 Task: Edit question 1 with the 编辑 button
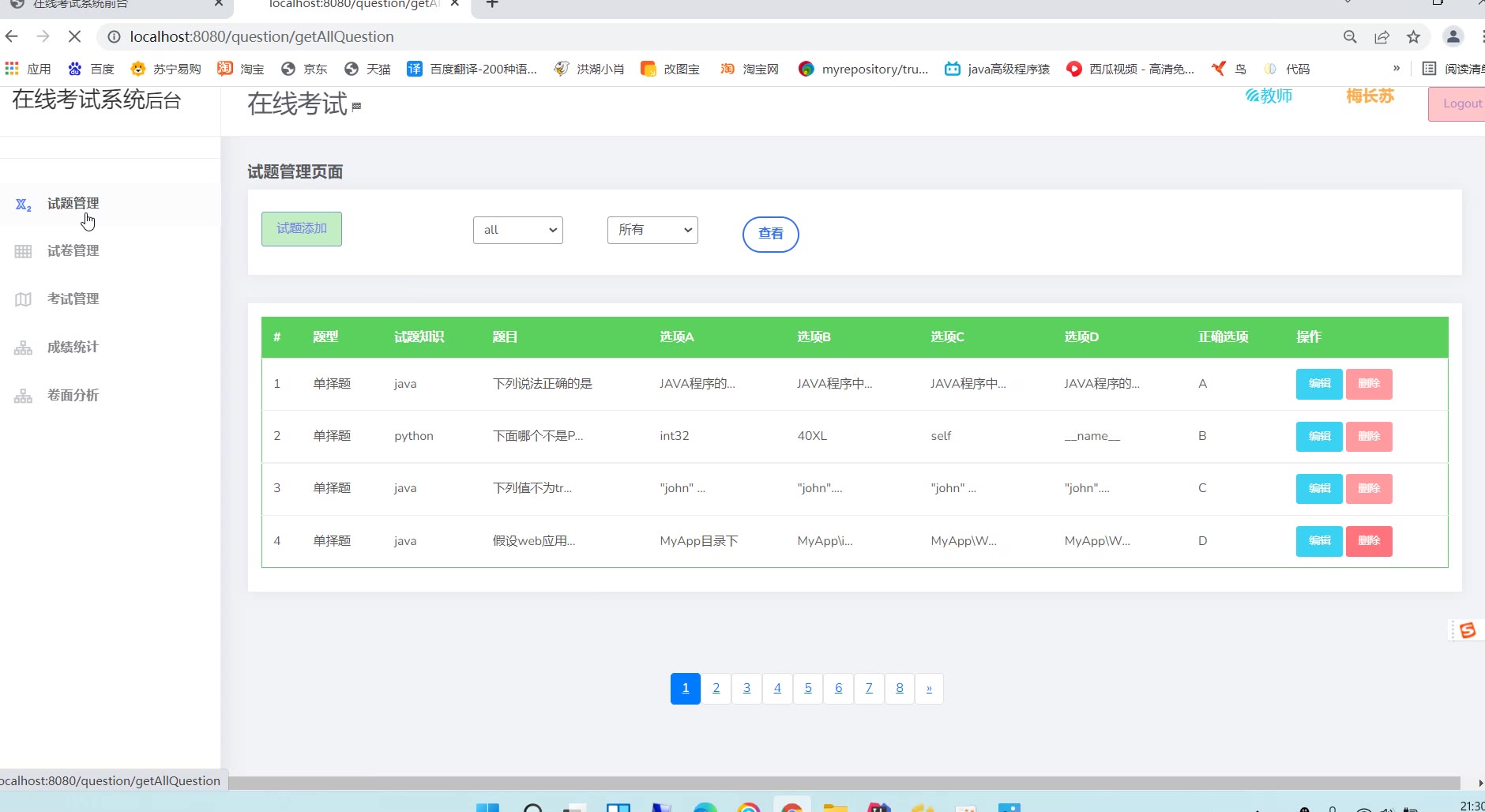(x=1319, y=384)
